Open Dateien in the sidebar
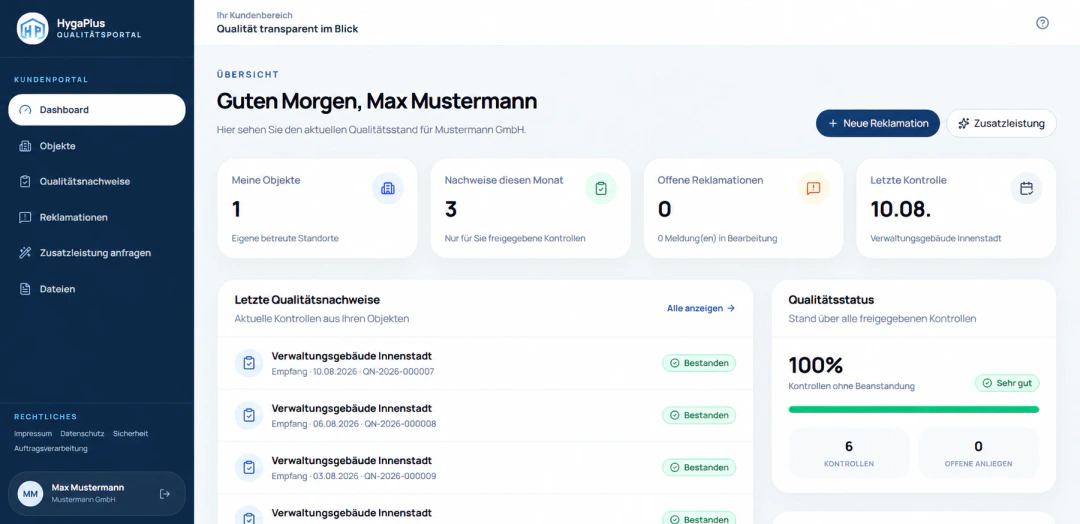The height and width of the screenshot is (524, 1080). coord(97,289)
